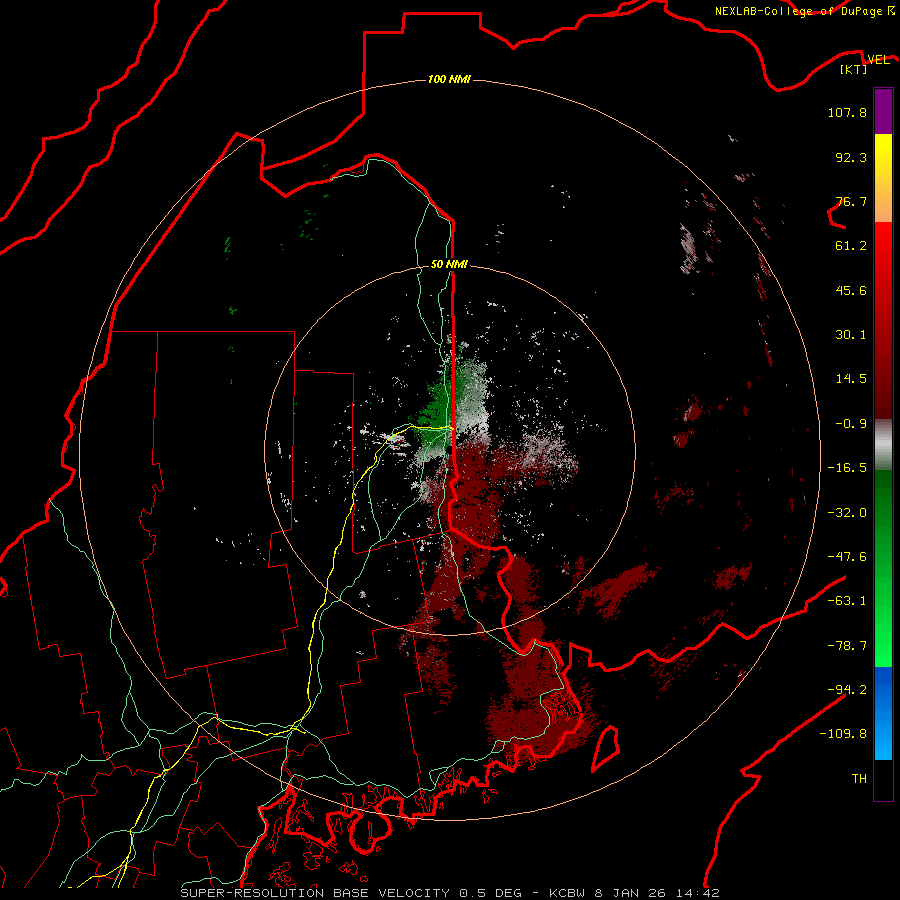Image resolution: width=900 pixels, height=900 pixels.
Task: Select the -47.6 velocity scale label
Action: point(847,557)
